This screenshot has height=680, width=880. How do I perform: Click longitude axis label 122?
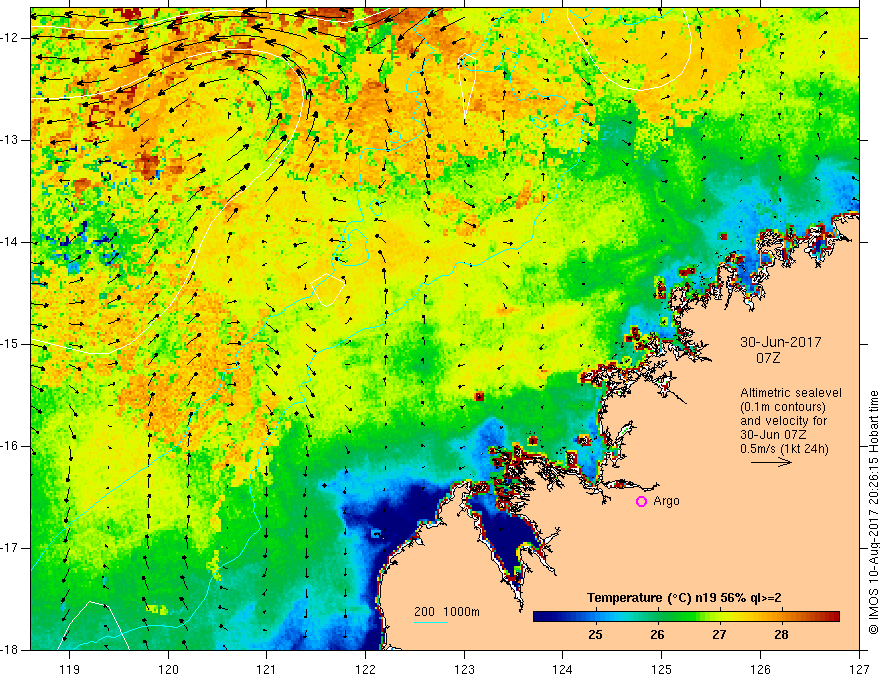365,669
